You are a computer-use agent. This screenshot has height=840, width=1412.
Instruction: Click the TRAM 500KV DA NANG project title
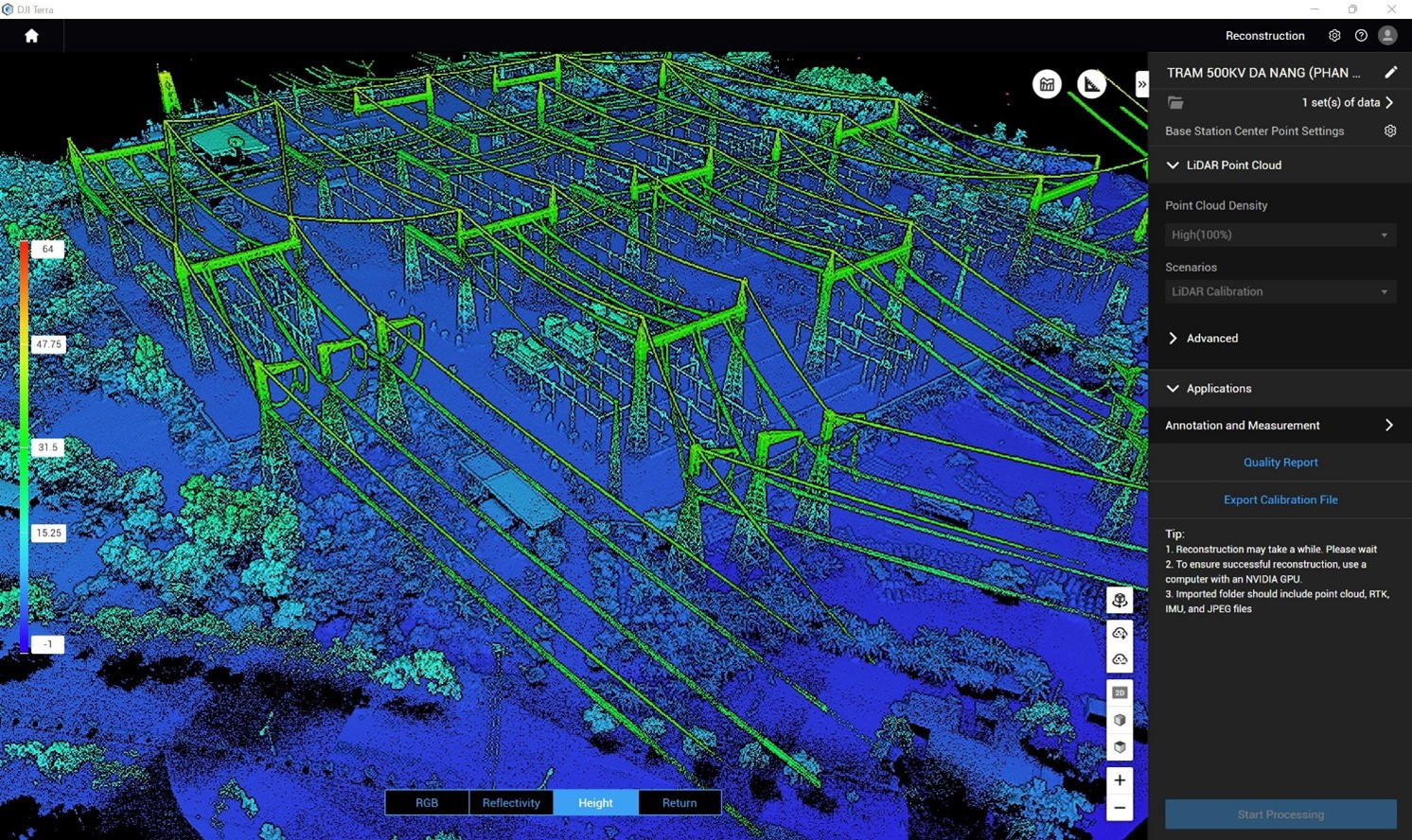[x=1263, y=72]
